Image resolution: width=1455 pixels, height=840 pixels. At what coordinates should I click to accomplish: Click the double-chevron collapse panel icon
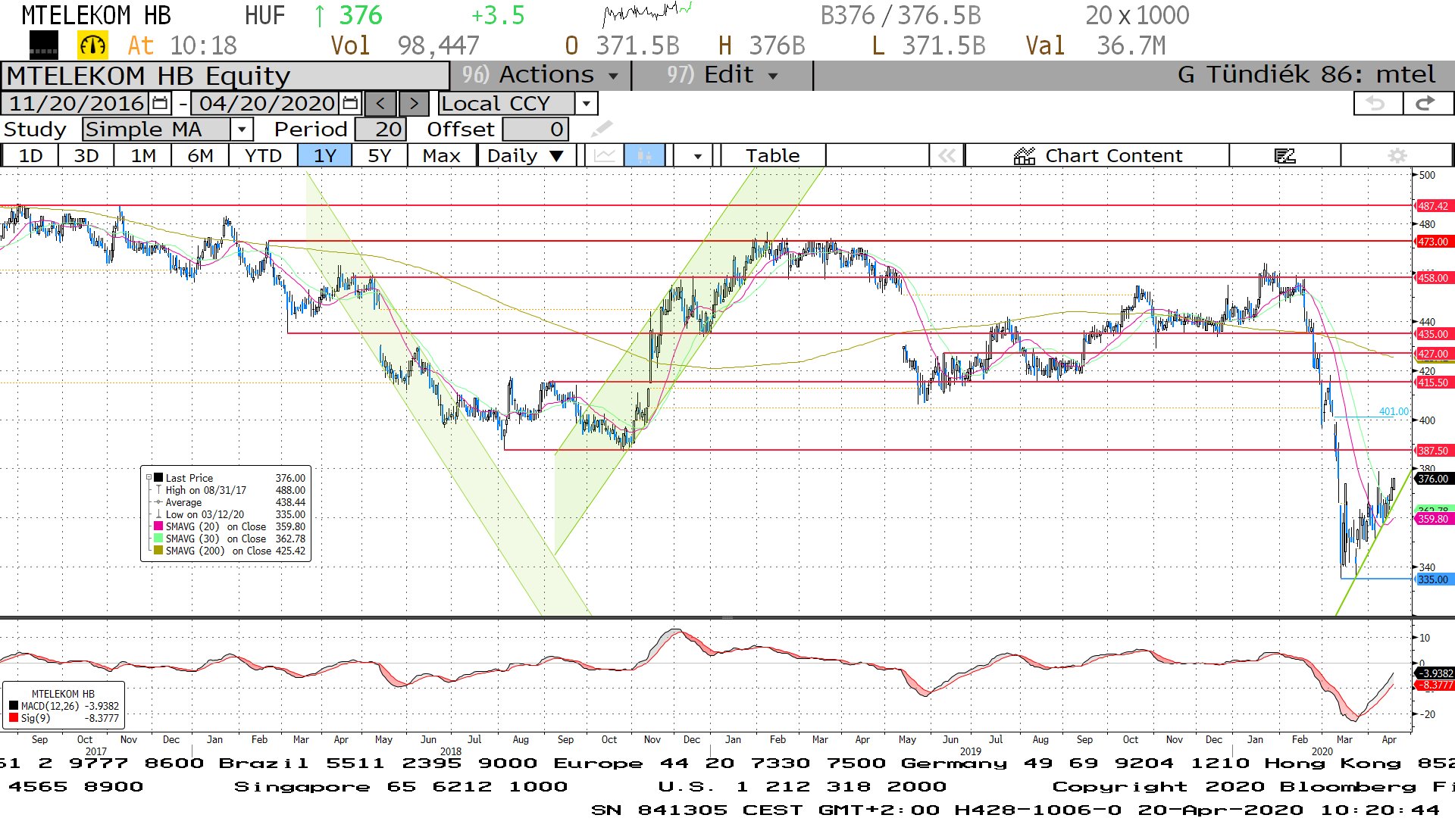click(x=947, y=155)
